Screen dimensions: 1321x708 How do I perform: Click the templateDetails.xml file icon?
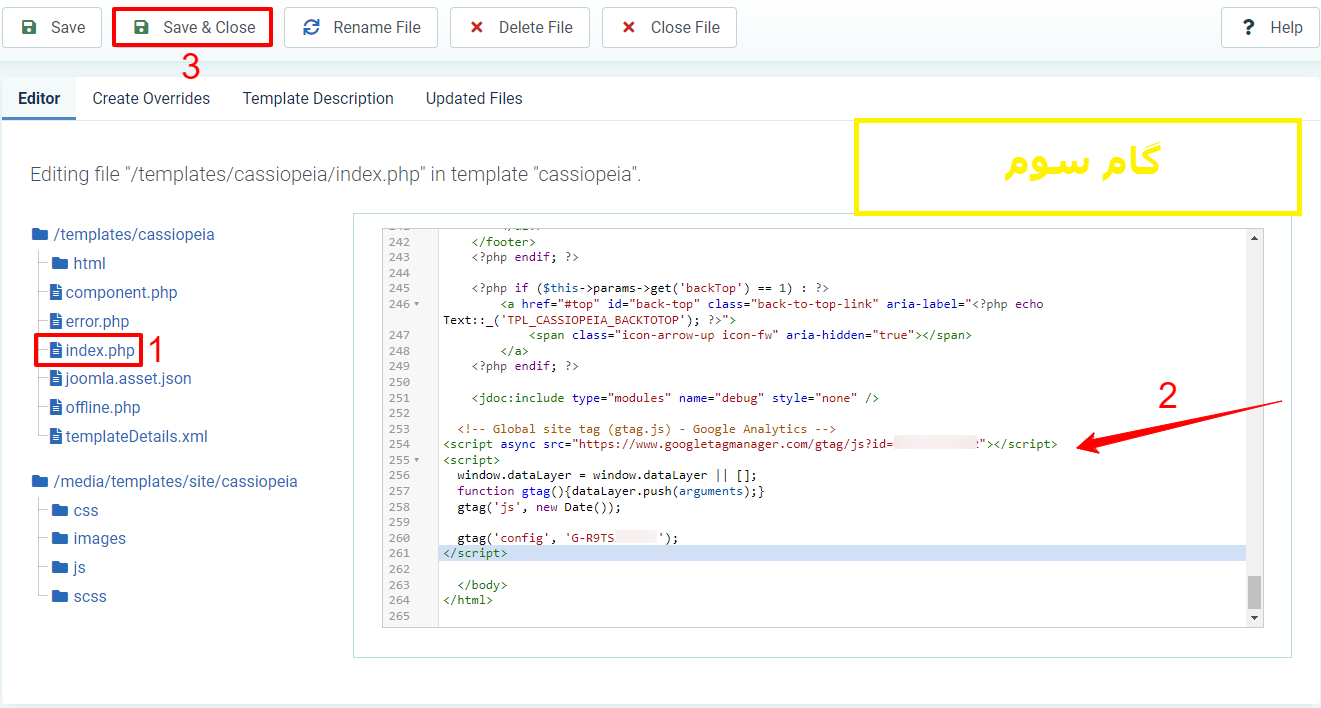point(56,437)
